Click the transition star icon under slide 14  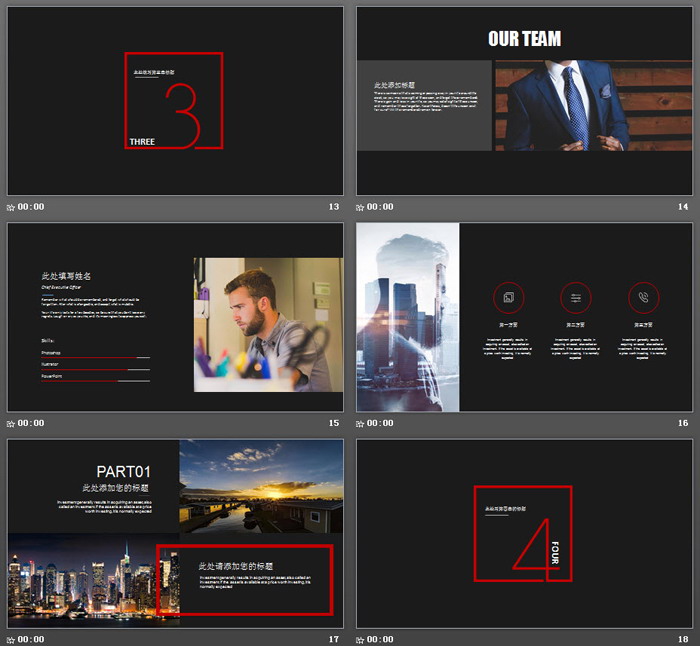point(361,207)
